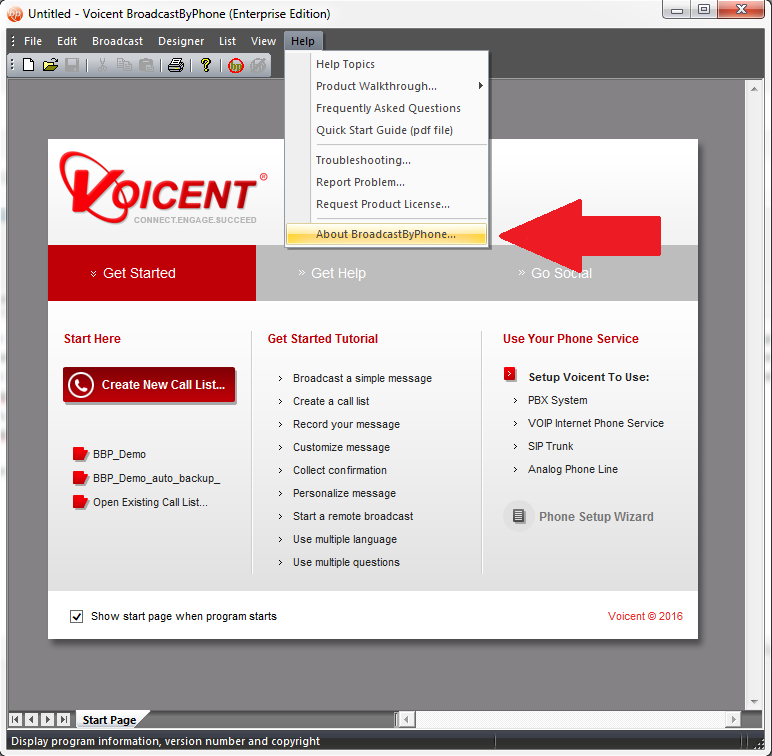Image resolution: width=772 pixels, height=756 pixels.
Task: Click the vertical scrollbar down arrow
Action: click(x=755, y=703)
